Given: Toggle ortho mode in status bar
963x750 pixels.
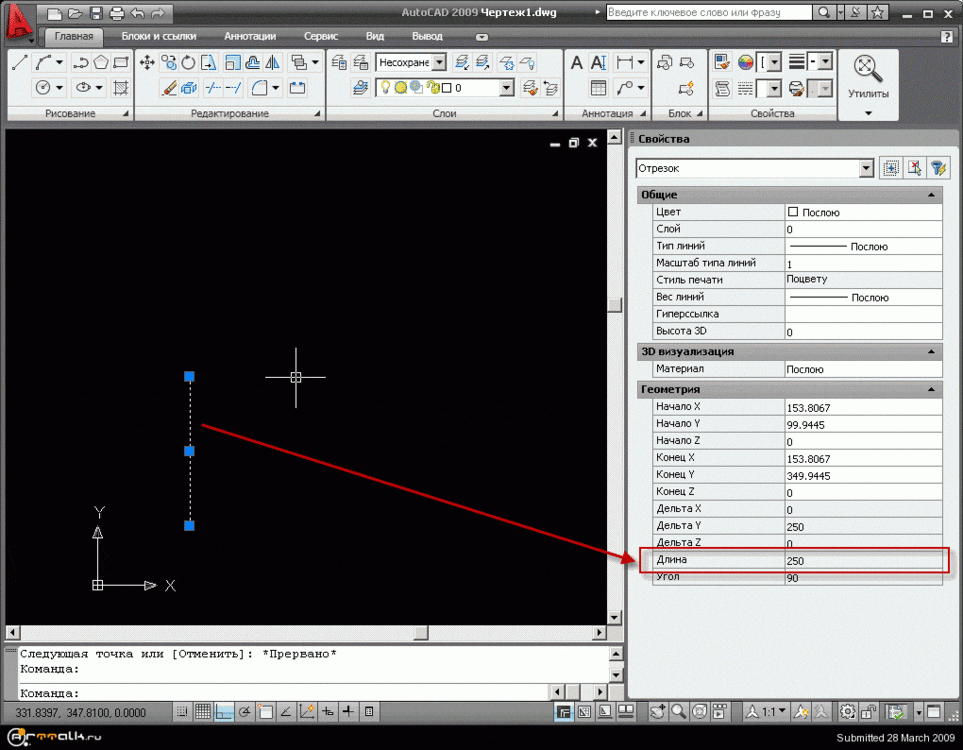Looking at the screenshot, I should (x=225, y=712).
